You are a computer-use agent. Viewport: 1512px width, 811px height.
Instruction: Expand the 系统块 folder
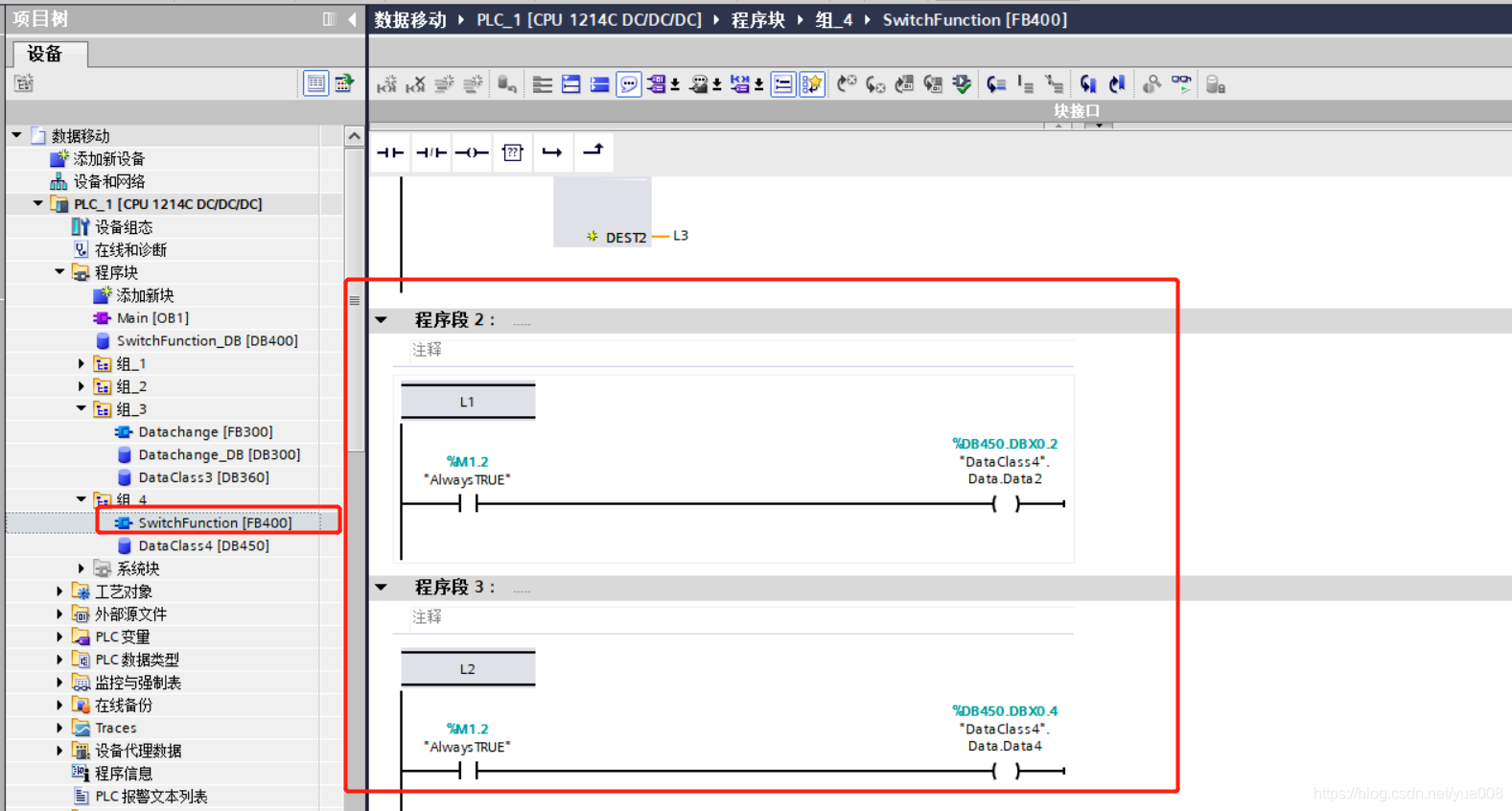pyautogui.click(x=81, y=568)
